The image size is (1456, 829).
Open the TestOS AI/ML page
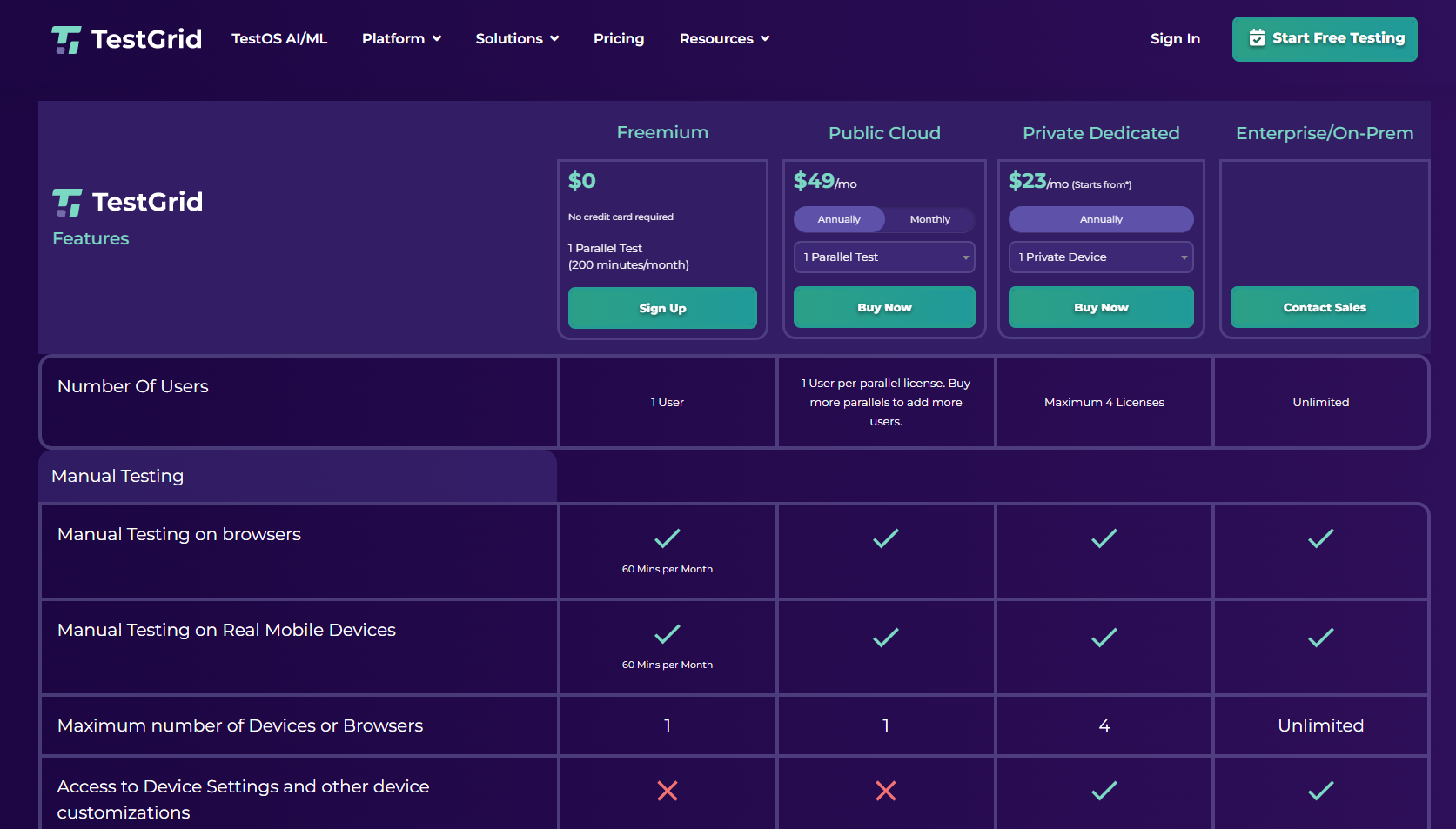279,38
